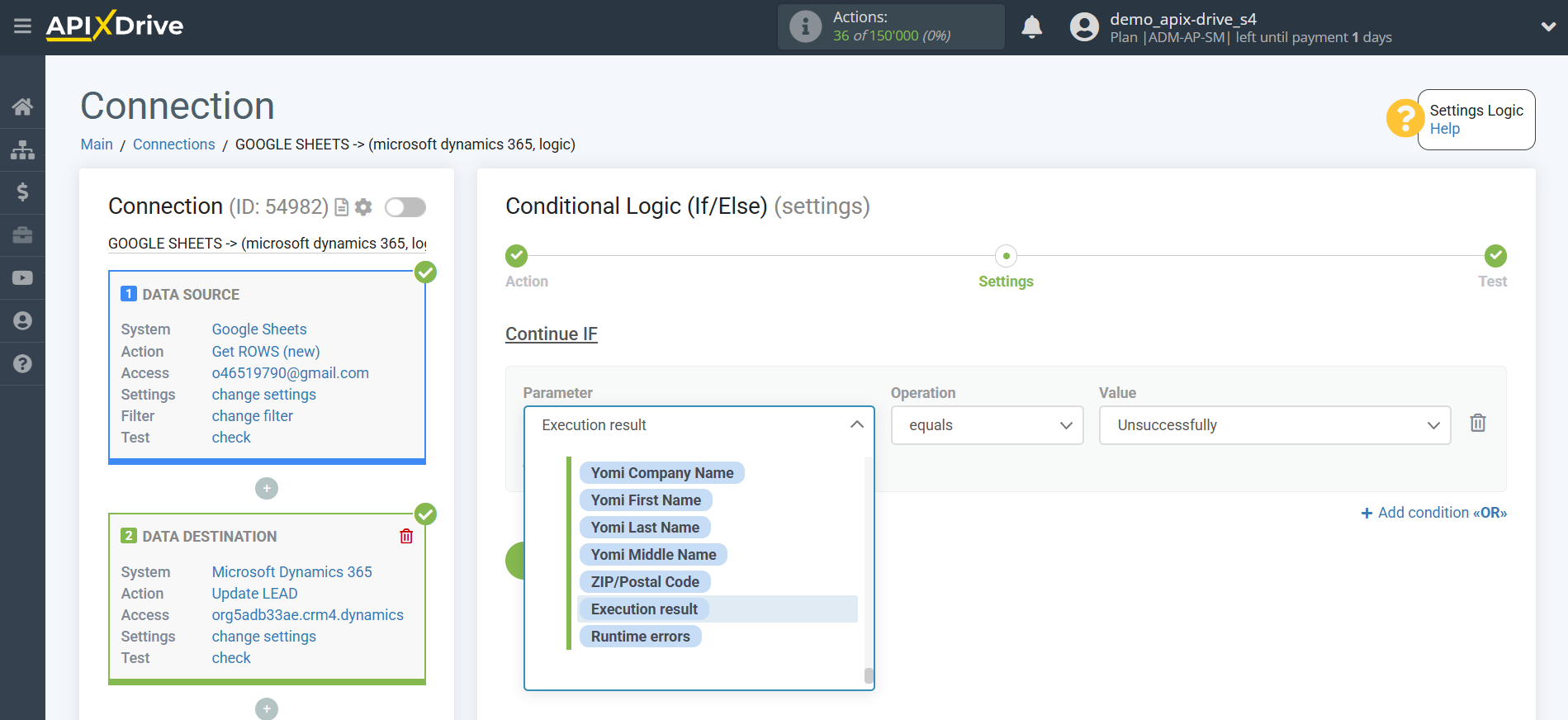
Task: Open Get ROWS (new) action link
Action: [x=266, y=352]
